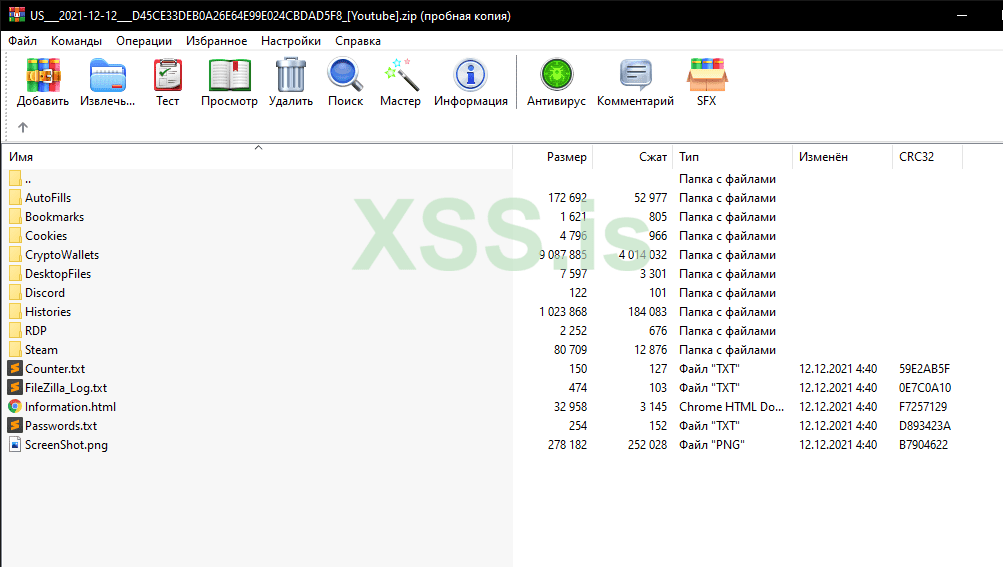Sort by the CRC32 column header
This screenshot has width=1003, height=567.
(x=928, y=157)
